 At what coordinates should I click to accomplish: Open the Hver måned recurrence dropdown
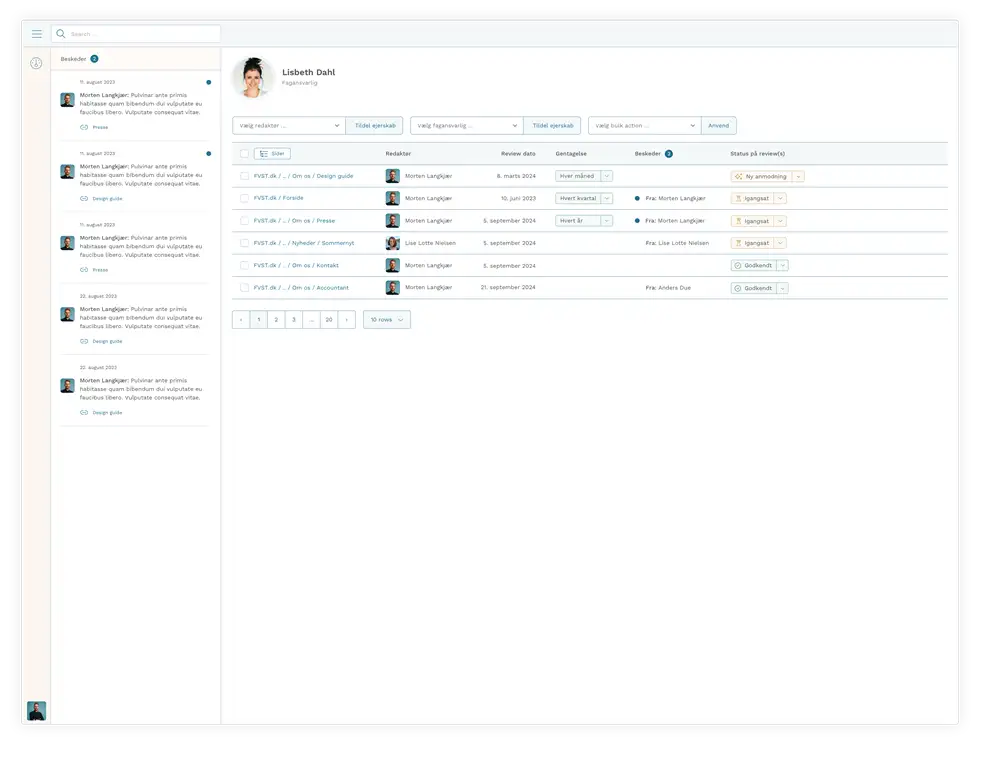[x=584, y=177]
